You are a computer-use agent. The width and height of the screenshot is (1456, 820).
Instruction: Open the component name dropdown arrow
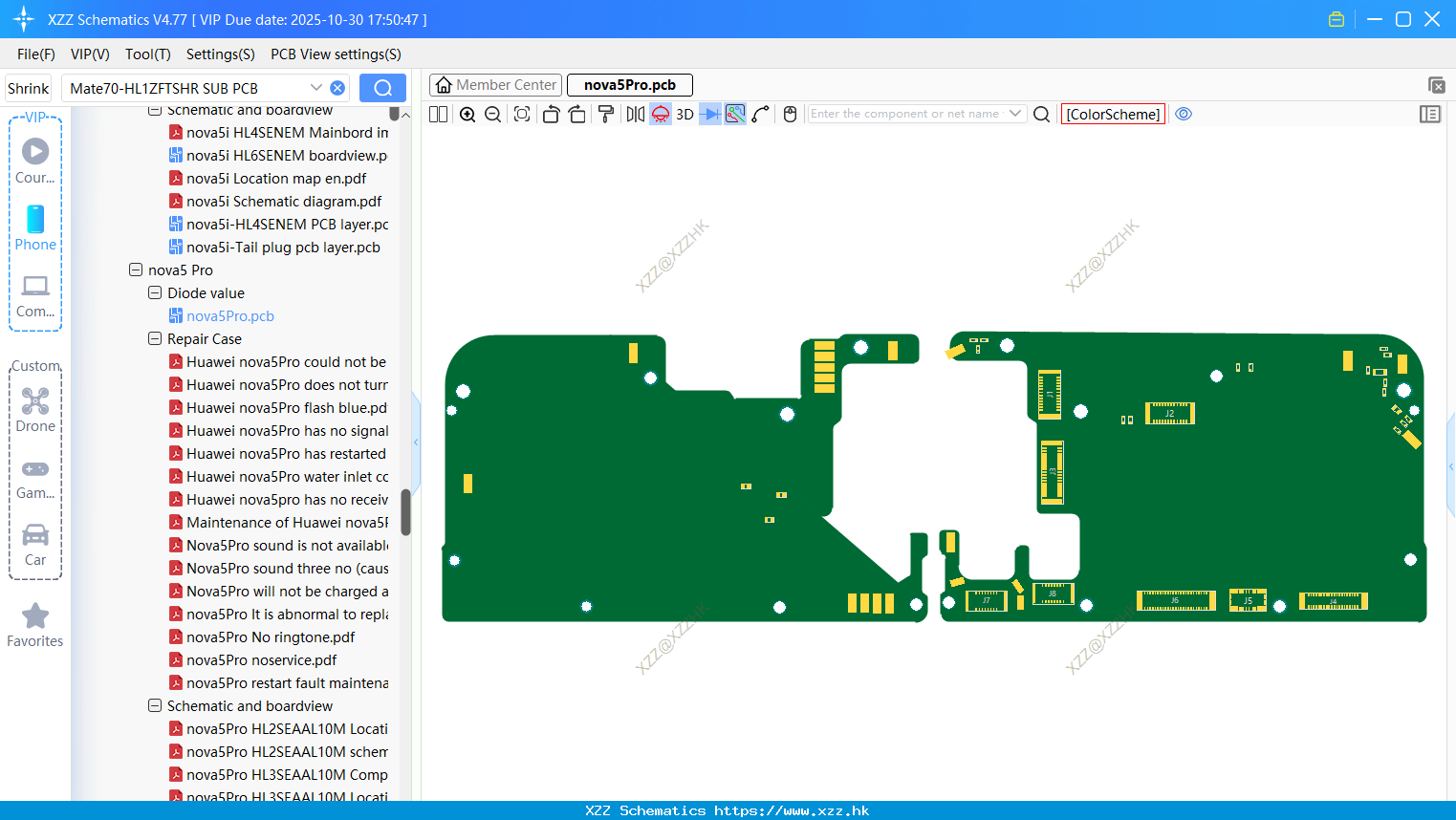point(1015,114)
